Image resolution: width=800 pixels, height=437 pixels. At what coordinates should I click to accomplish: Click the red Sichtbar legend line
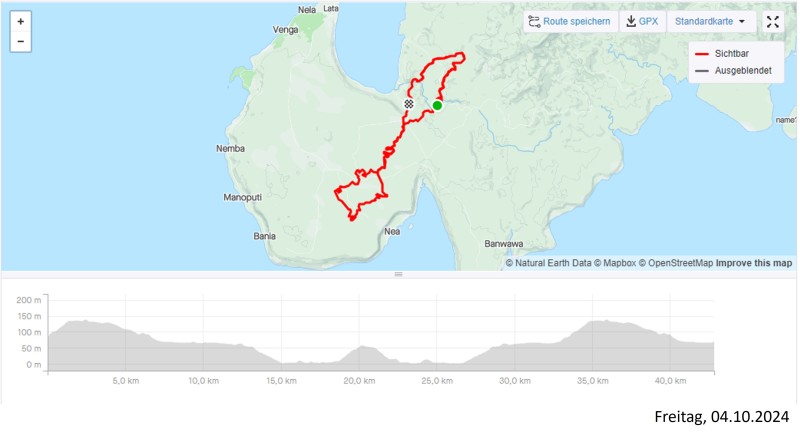pos(702,54)
